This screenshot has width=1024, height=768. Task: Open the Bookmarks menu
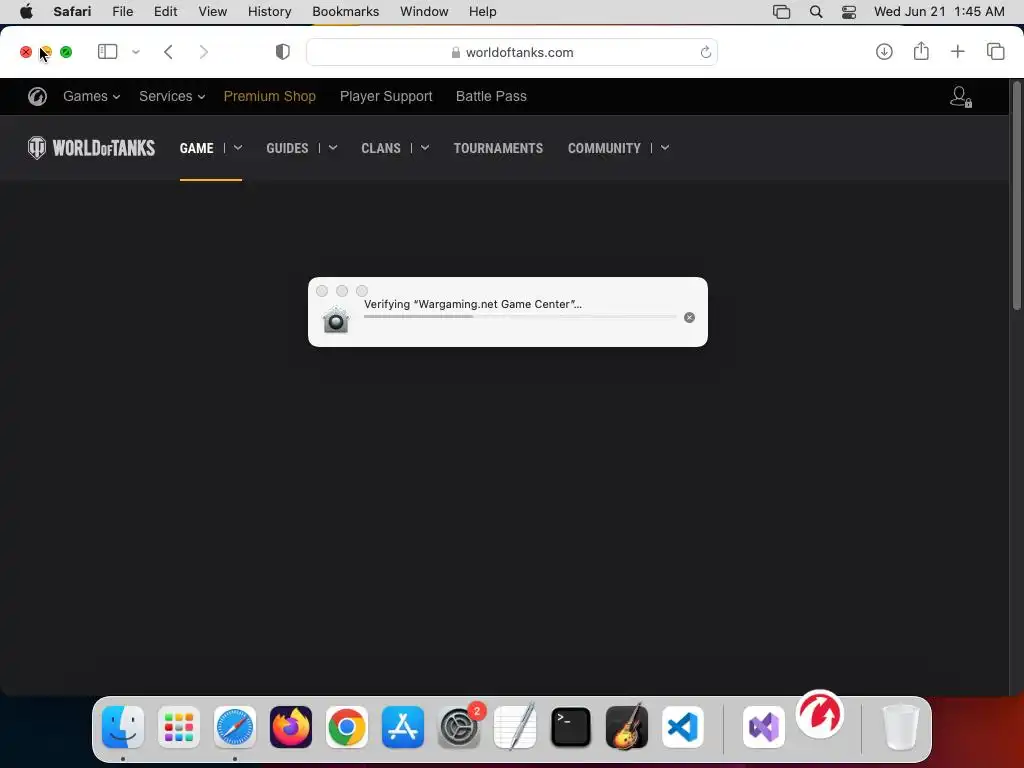click(x=345, y=11)
